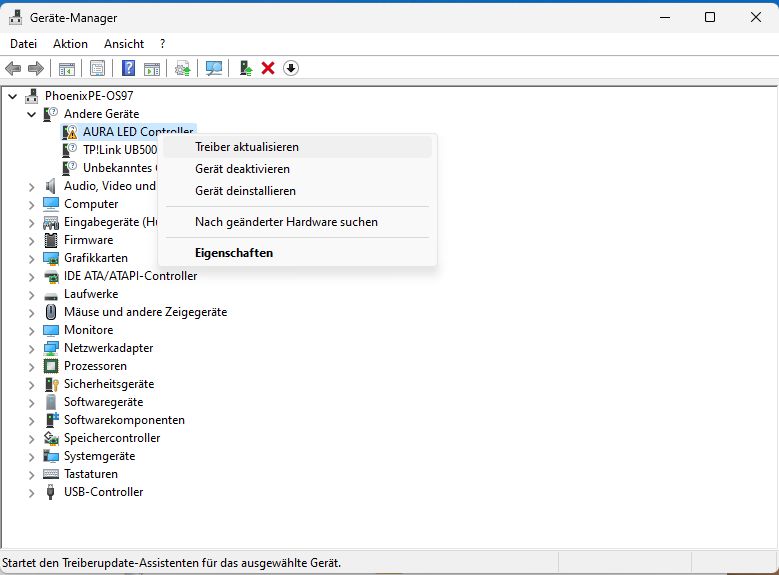Collapse the PhoenixPE-OS97 root node

pyautogui.click(x=12, y=96)
